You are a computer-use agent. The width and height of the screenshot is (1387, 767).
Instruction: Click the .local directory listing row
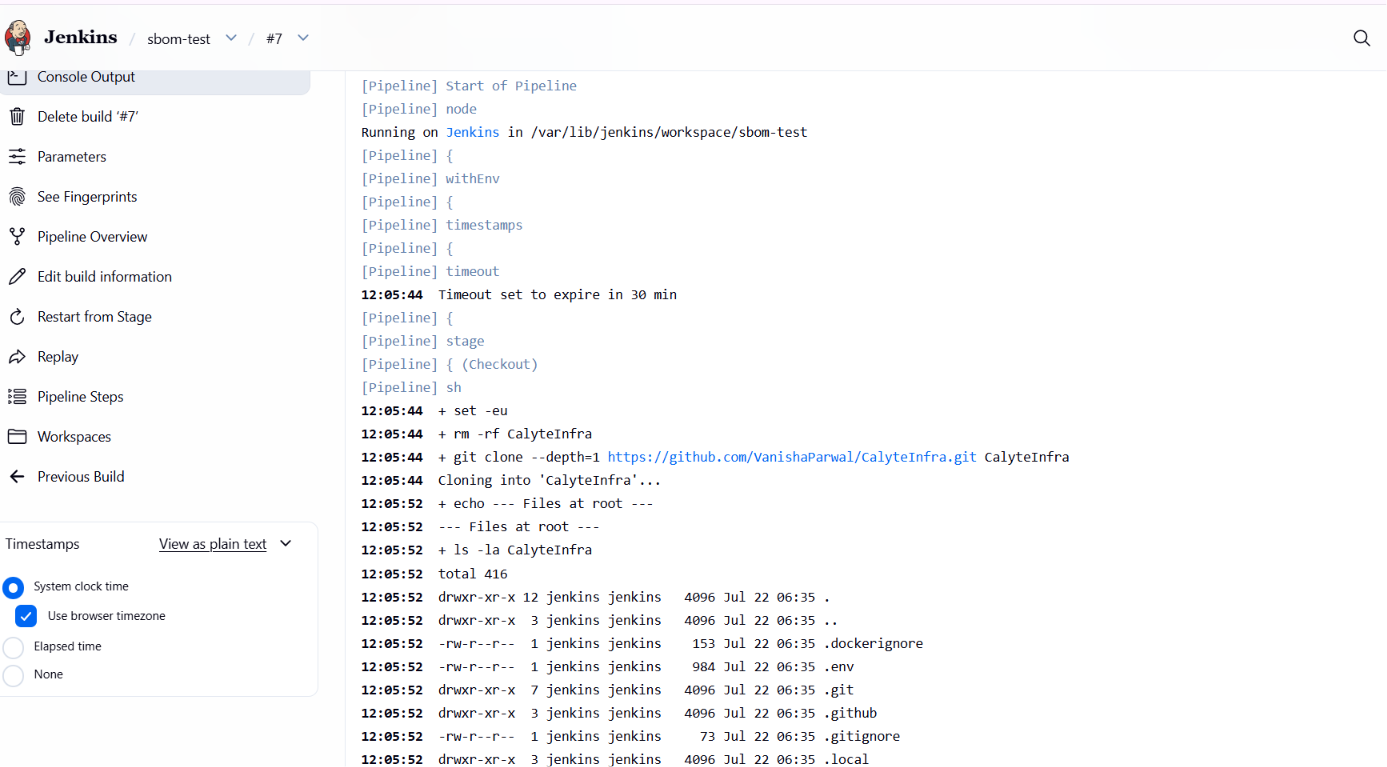click(615, 759)
